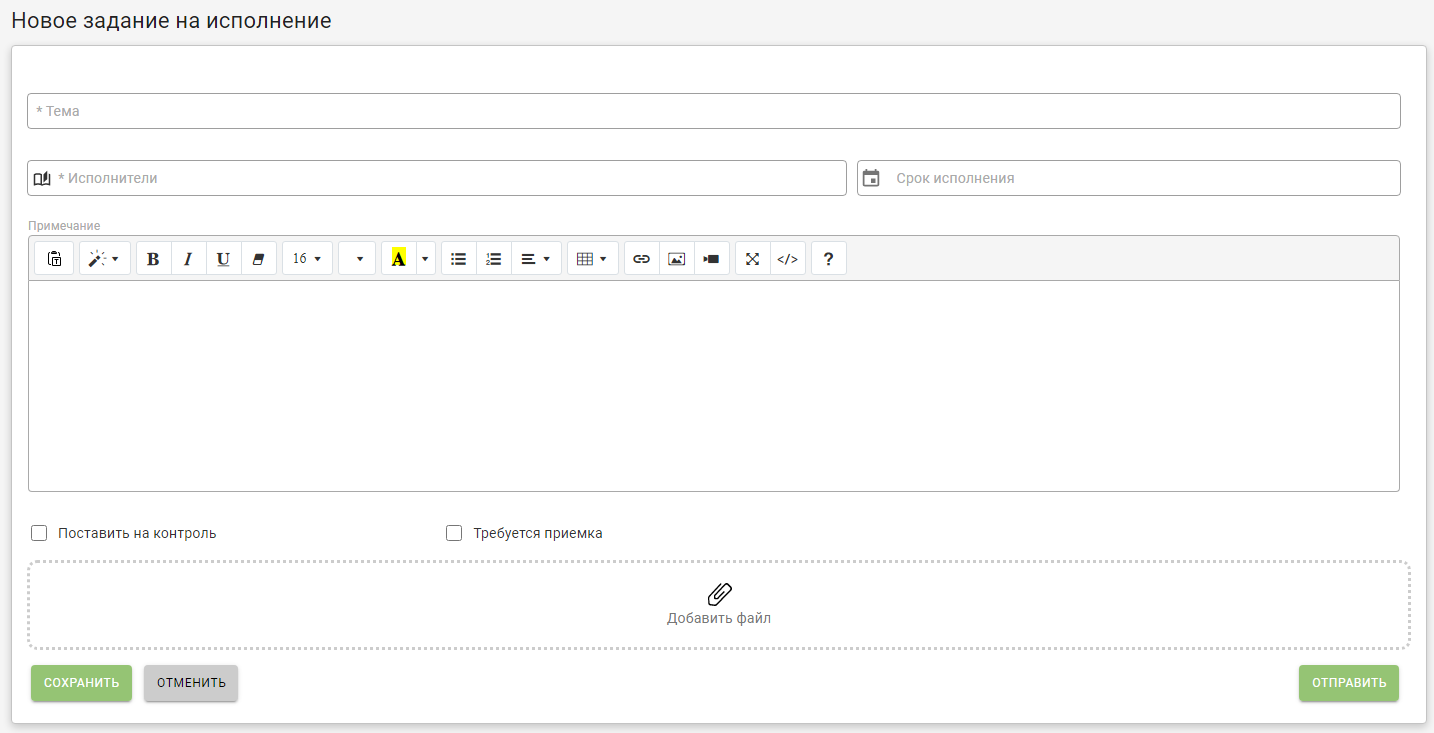Viewport: 1434px width, 733px height.
Task: Click the eraser to clear formatting
Action: (x=258, y=258)
